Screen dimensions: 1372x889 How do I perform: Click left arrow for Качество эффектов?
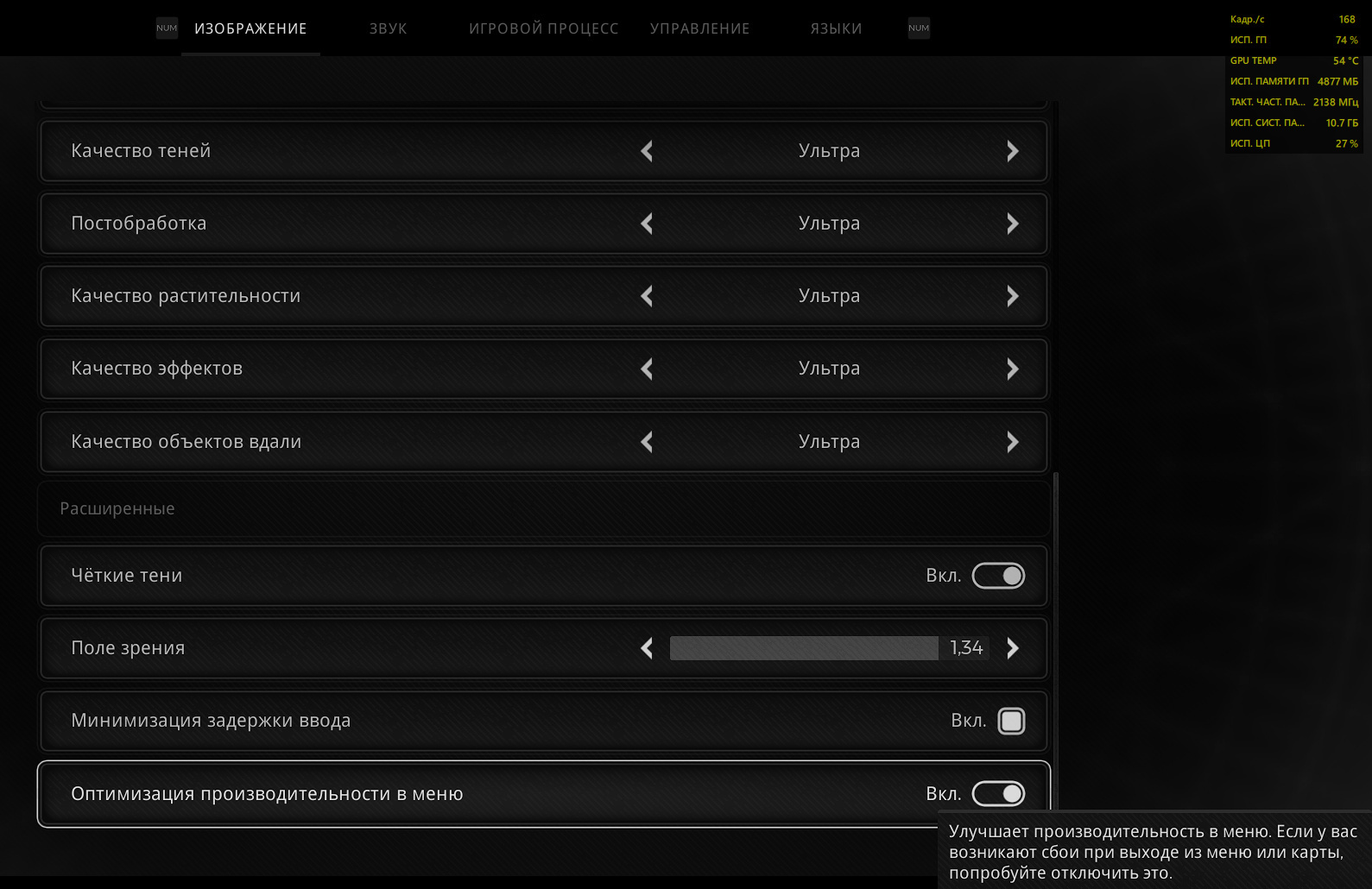coord(647,369)
